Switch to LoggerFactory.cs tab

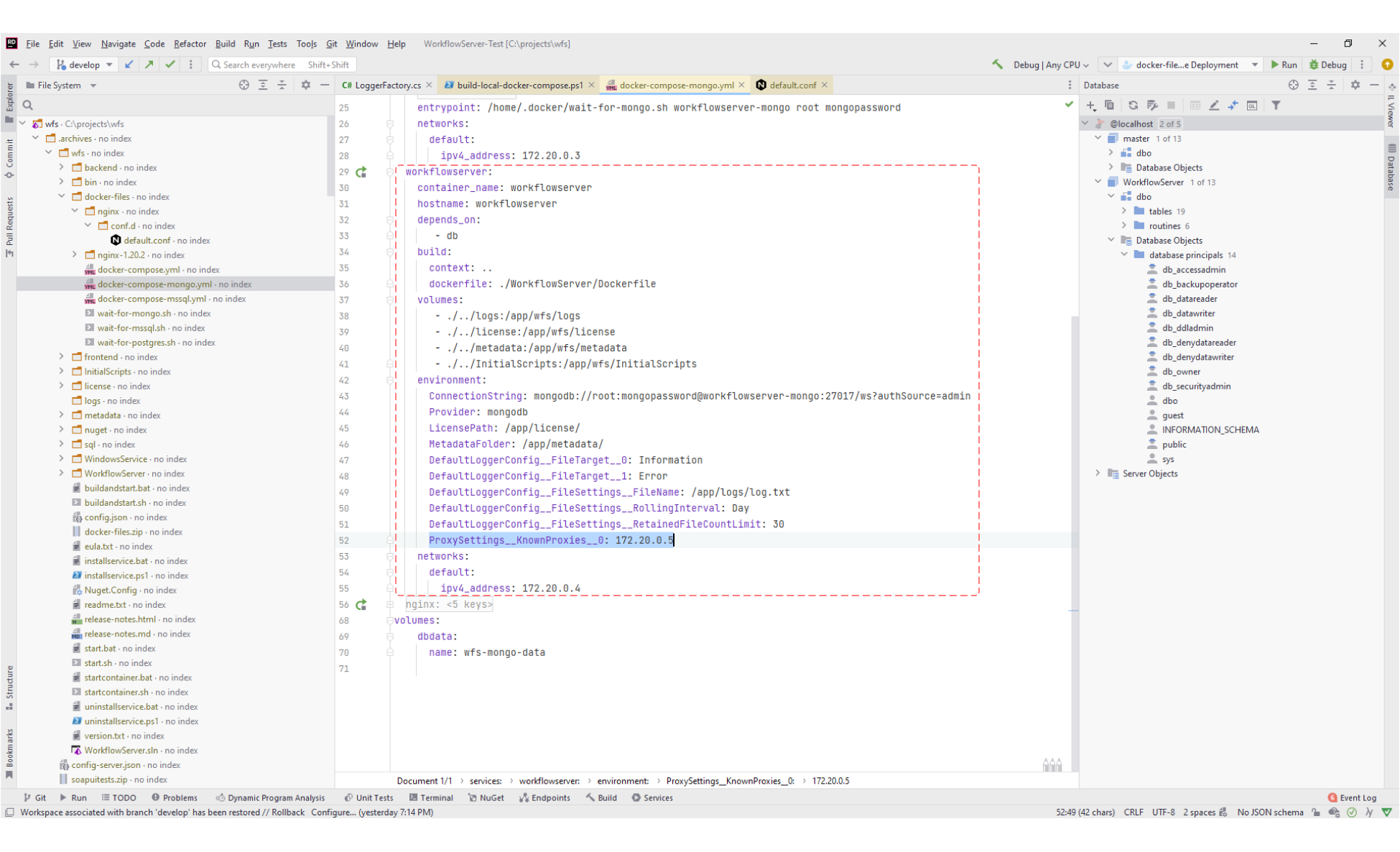[x=387, y=85]
